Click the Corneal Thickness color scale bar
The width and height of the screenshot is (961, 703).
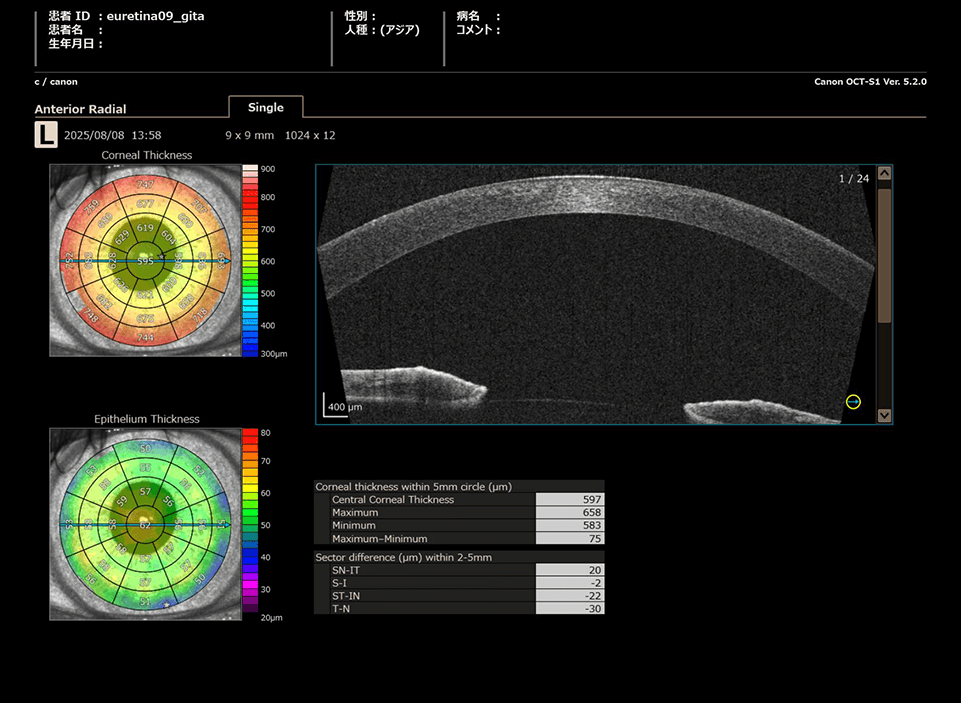point(250,261)
